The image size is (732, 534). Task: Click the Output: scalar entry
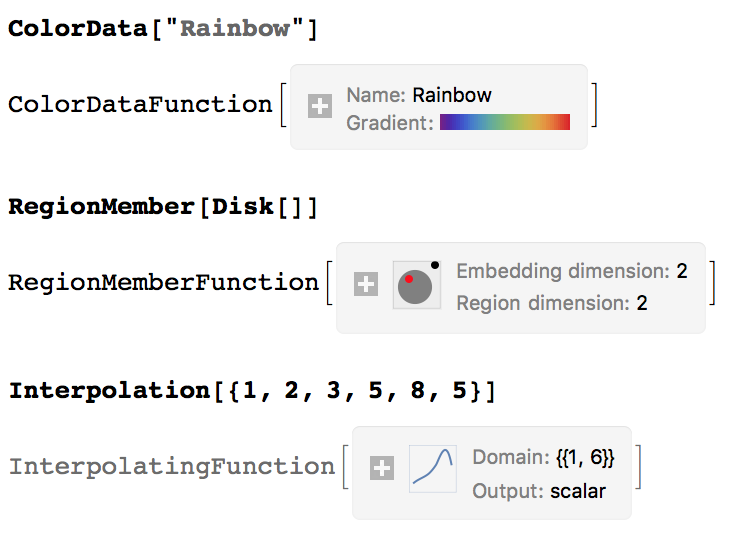click(539, 491)
